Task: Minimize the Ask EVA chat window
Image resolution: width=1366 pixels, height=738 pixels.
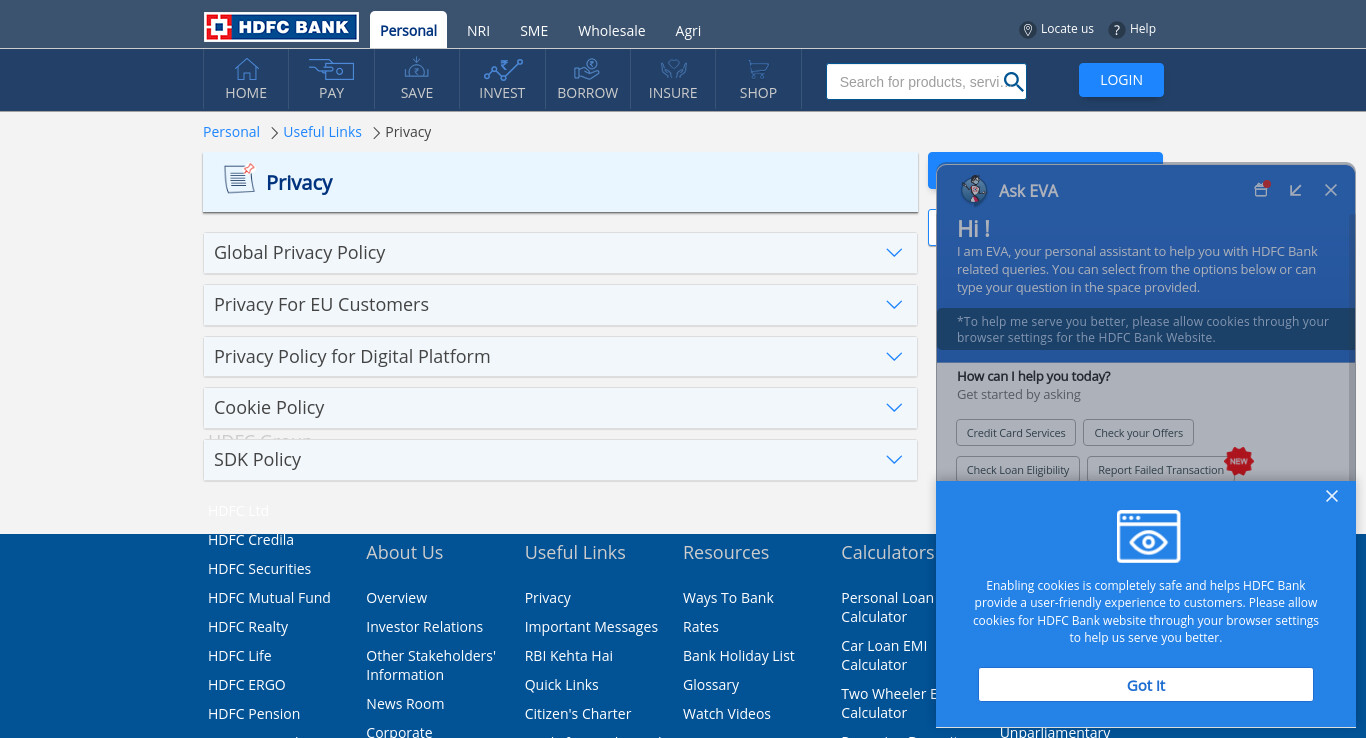Action: click(1296, 190)
